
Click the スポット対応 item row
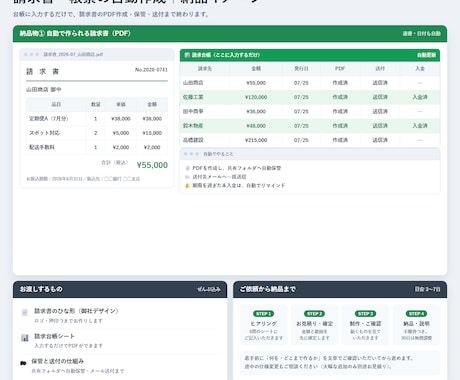(x=97, y=133)
